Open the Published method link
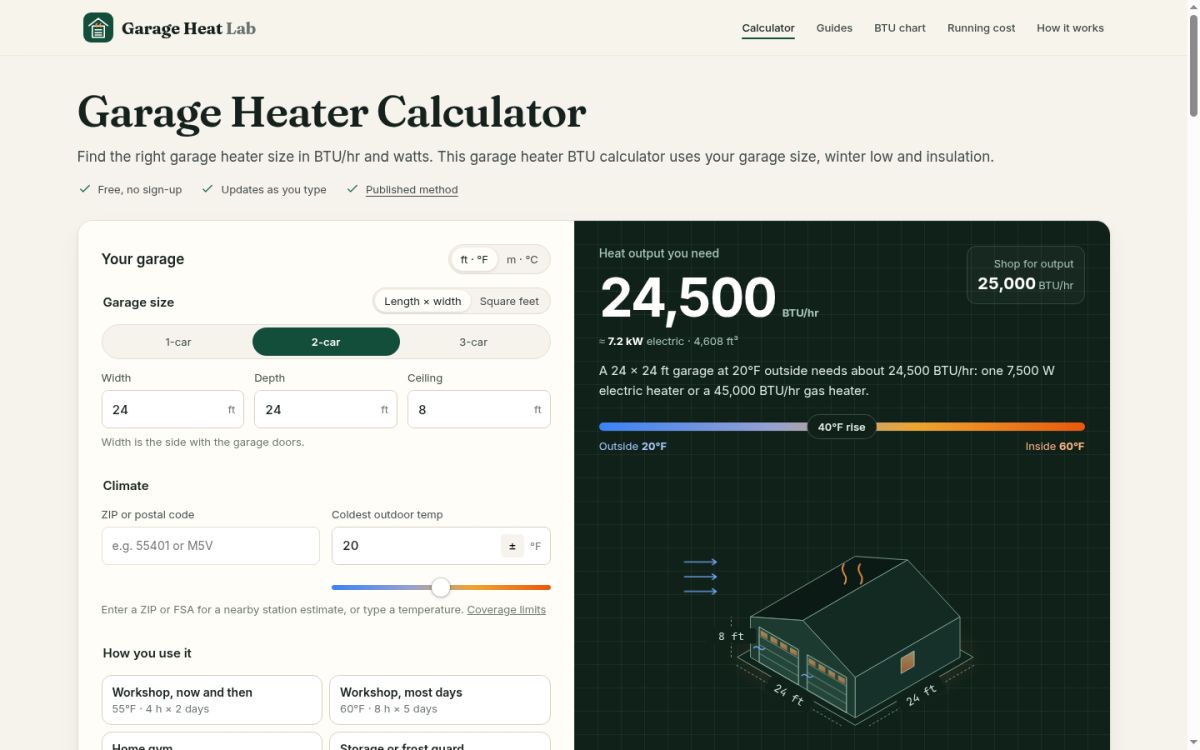This screenshot has width=1200, height=750. point(412,190)
